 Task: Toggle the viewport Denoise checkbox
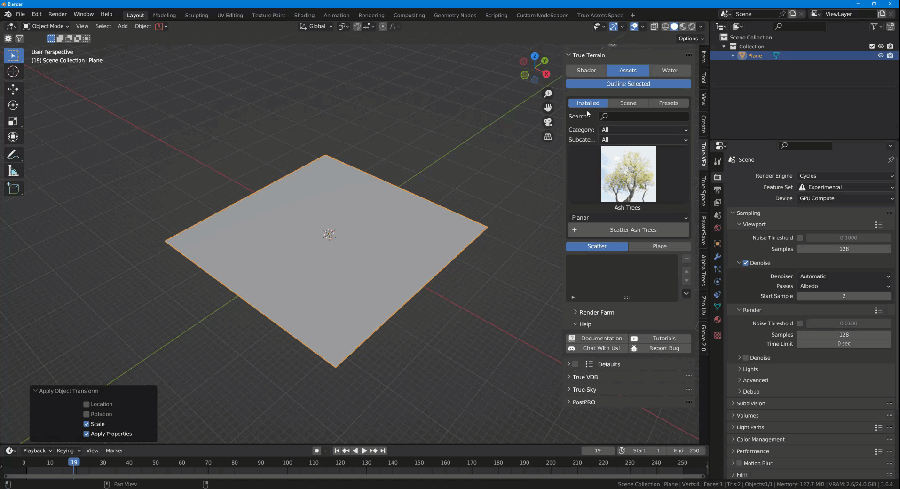(x=744, y=263)
